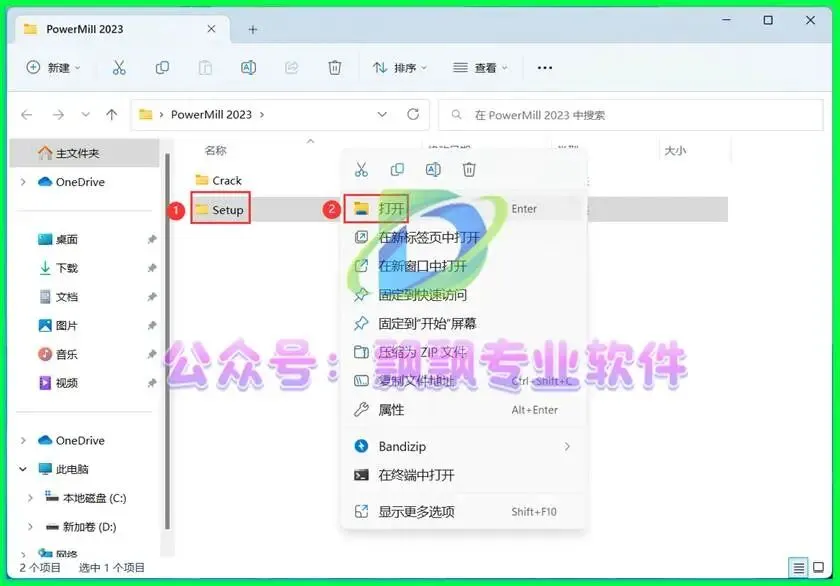Click the Paste icon in the top toolbar
This screenshot has width=840, height=586.
coord(205,67)
